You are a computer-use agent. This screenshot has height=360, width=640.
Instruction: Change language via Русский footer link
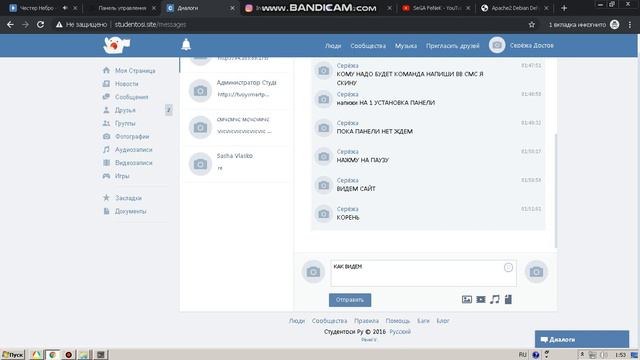click(400, 331)
